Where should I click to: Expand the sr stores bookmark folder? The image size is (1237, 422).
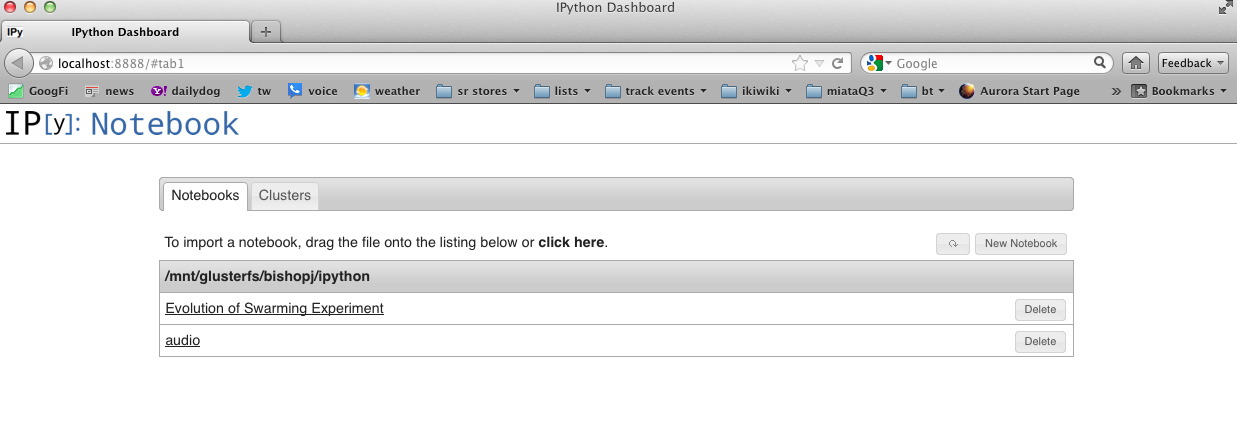[x=479, y=91]
